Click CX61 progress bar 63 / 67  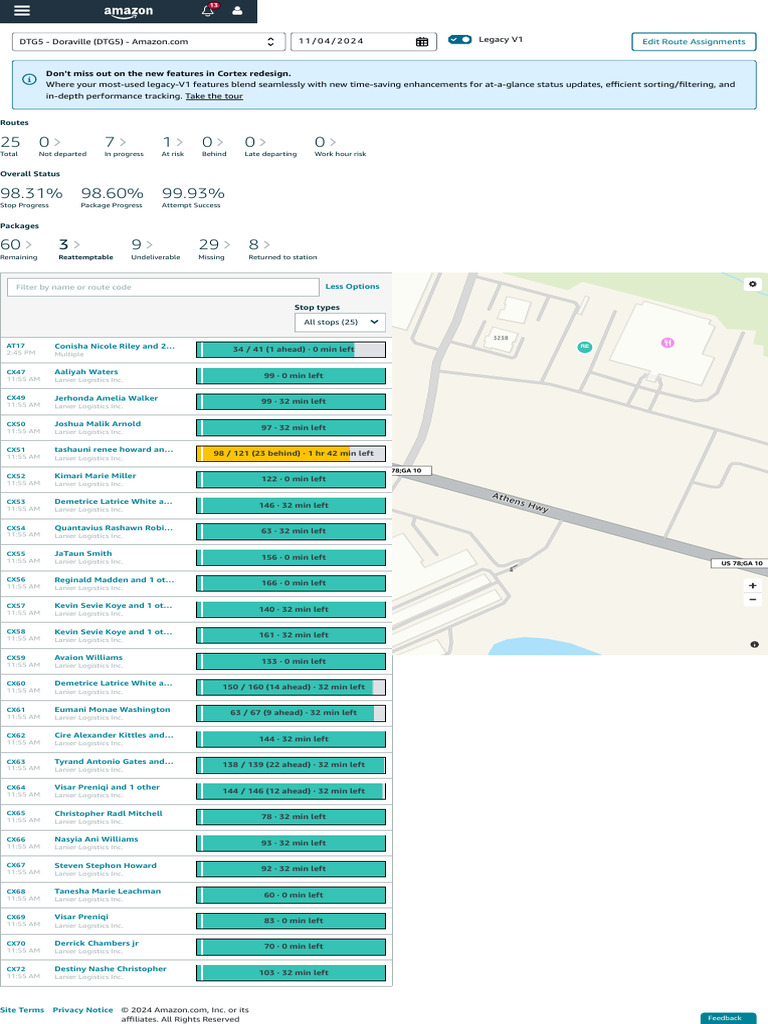[291, 713]
